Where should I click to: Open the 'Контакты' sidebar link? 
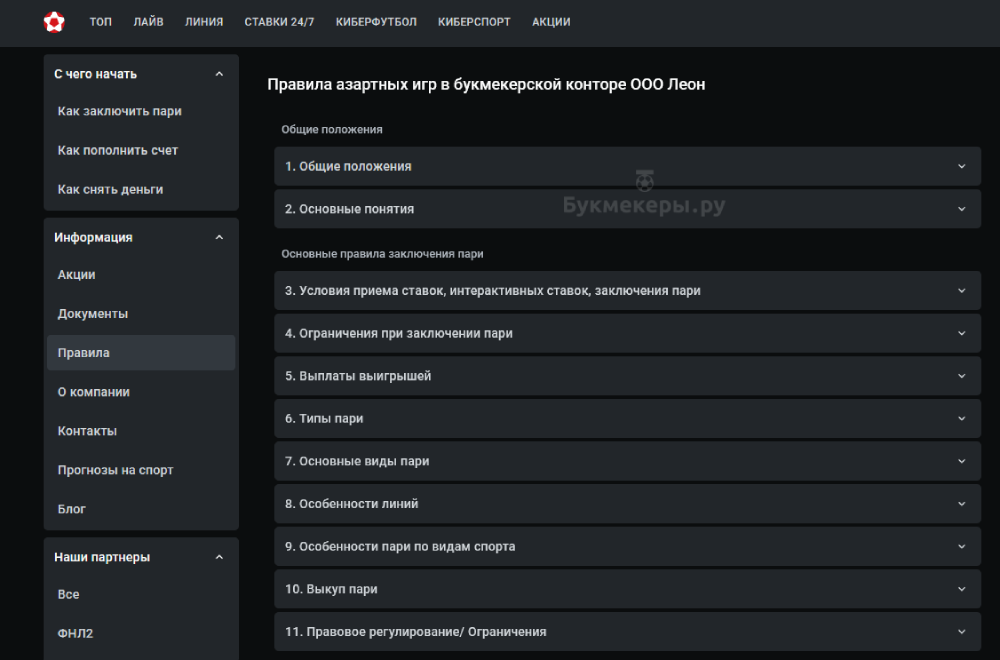(x=87, y=431)
